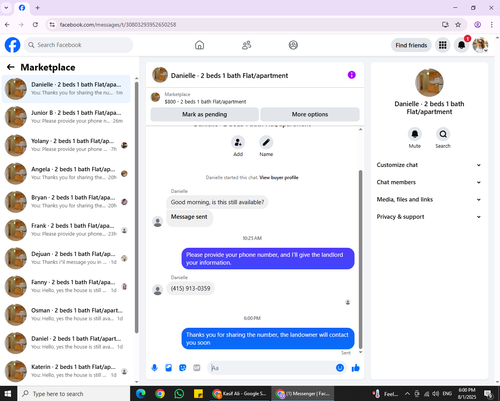
Task: Mute the Danielle conversation
Action: click(415, 134)
